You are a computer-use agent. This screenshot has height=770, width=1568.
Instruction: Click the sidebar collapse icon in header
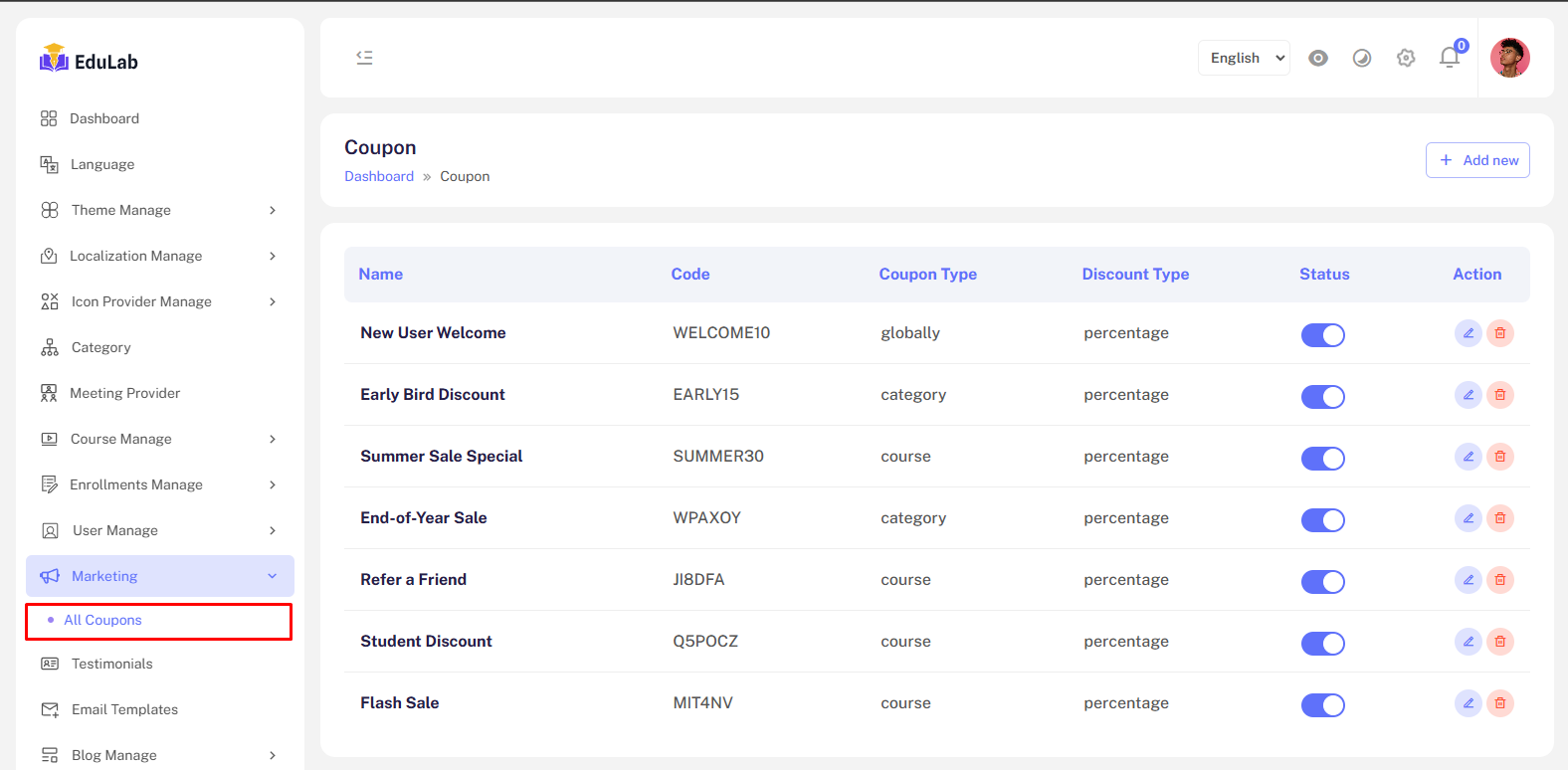coord(364,58)
